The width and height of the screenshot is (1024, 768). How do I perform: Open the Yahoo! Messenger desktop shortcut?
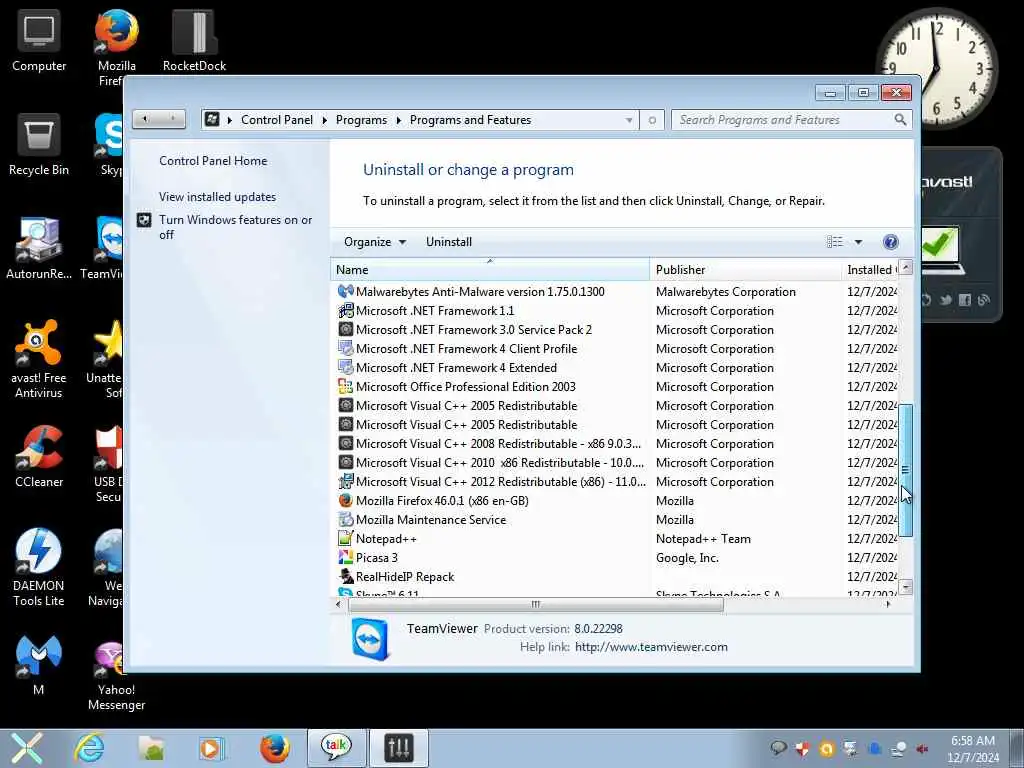tap(117, 675)
